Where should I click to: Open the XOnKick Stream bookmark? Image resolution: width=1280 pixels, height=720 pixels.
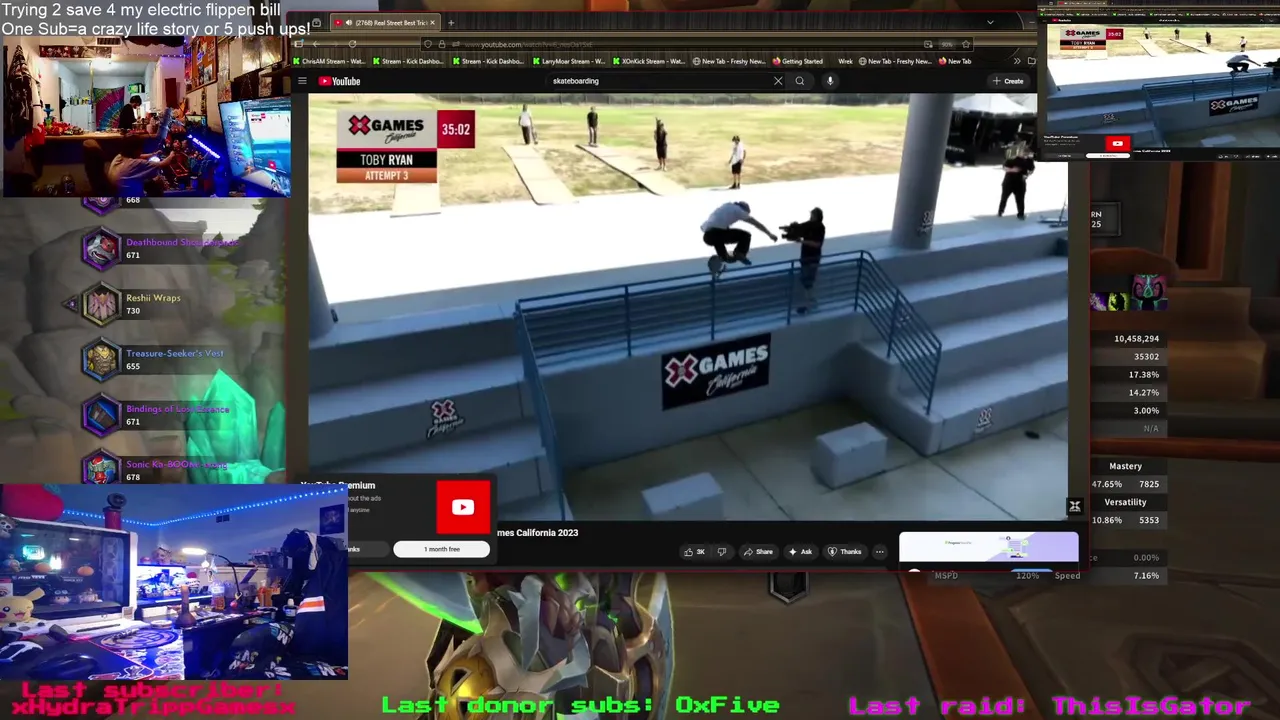point(649,61)
